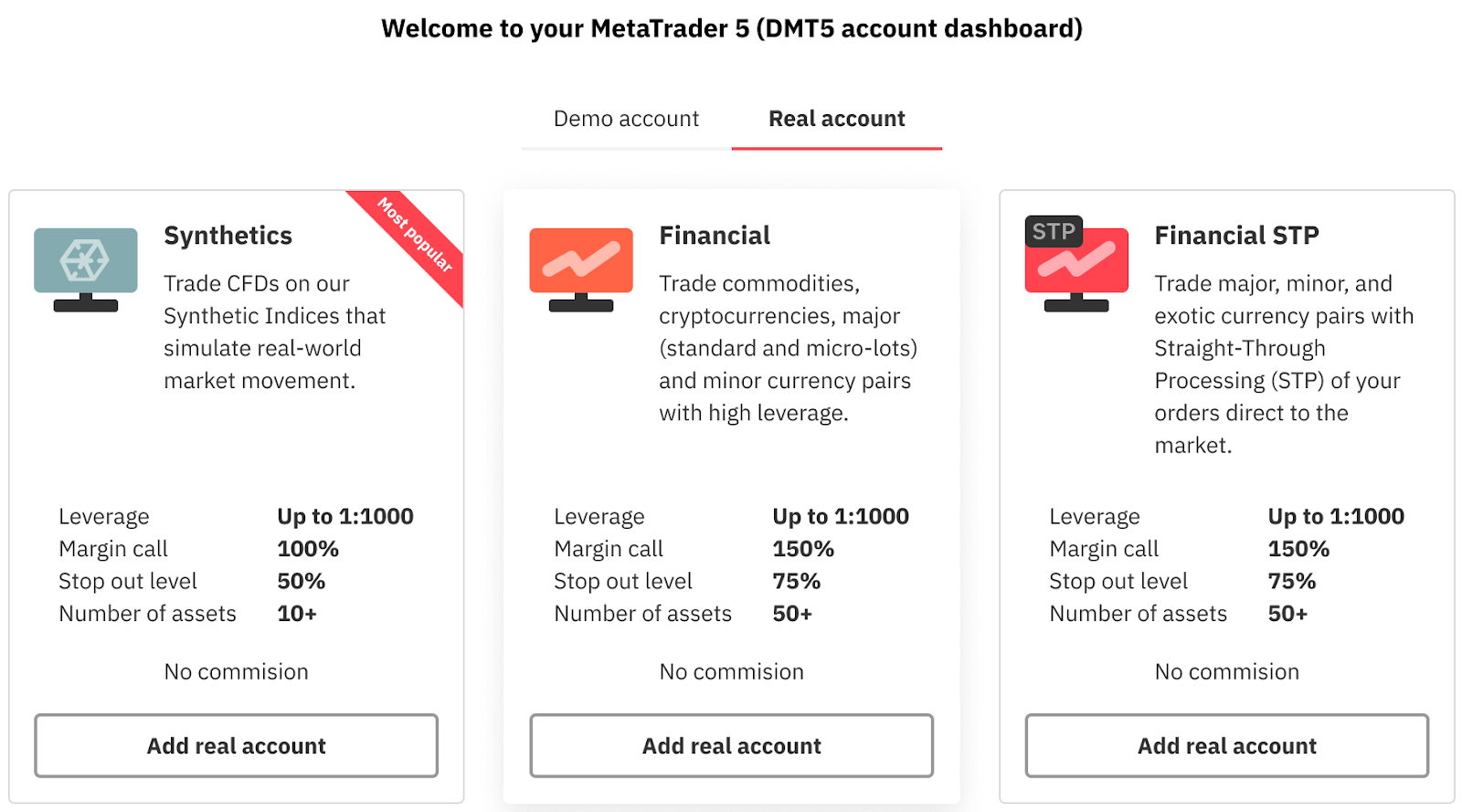Screen dimensions: 1462x812
Task: Click No commision text under Financial
Action: coord(731,672)
